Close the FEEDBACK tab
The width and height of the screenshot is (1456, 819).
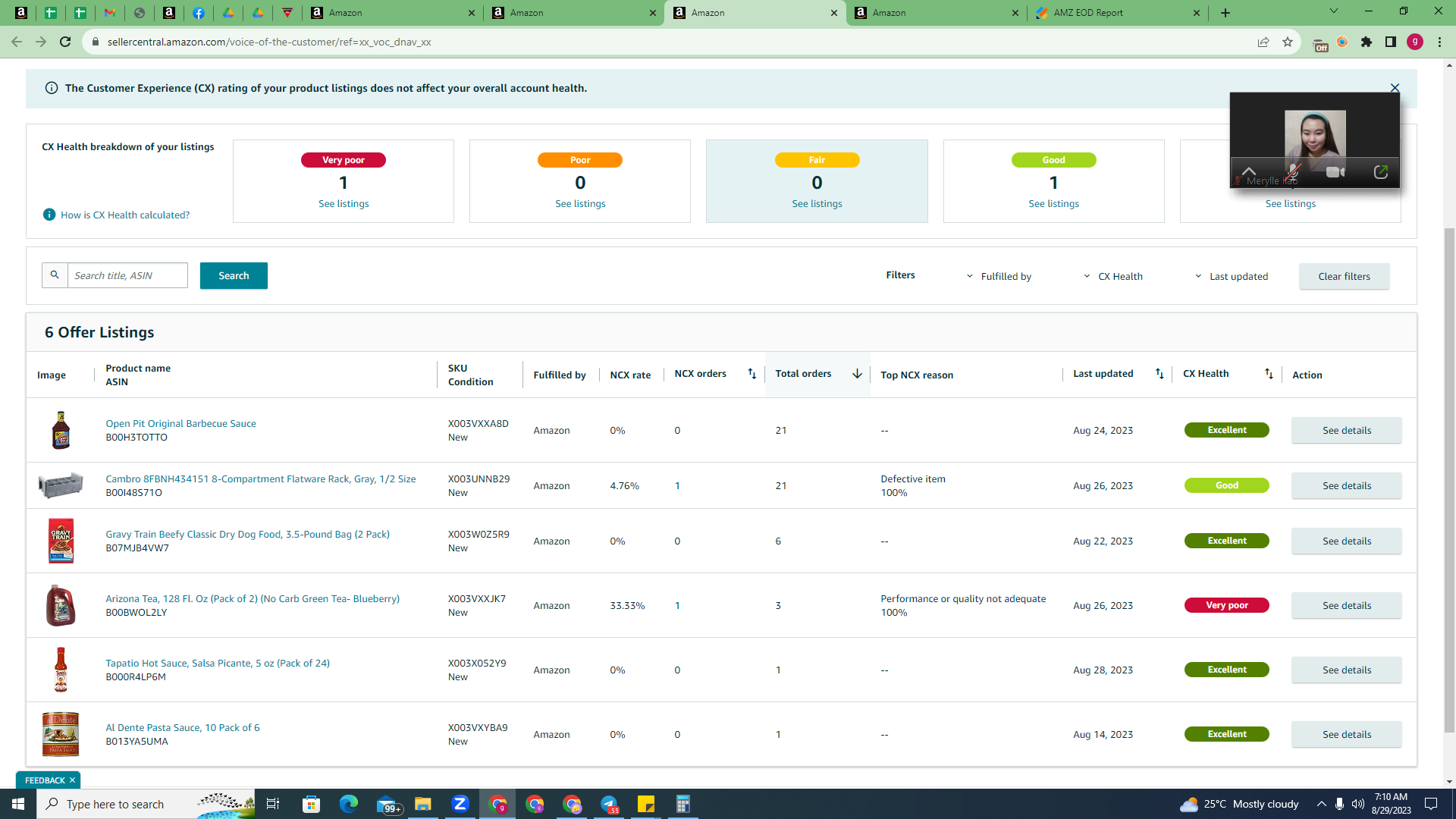click(73, 780)
